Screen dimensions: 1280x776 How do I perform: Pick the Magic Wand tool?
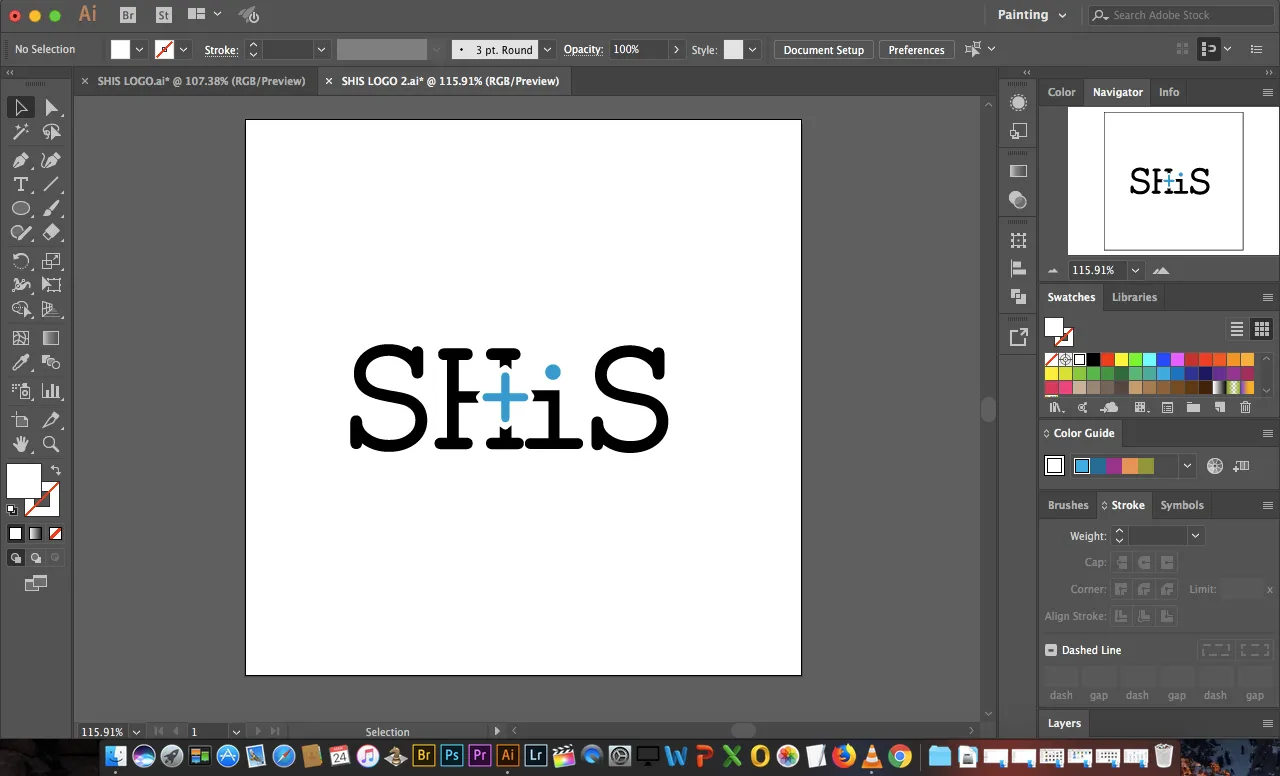(21, 132)
